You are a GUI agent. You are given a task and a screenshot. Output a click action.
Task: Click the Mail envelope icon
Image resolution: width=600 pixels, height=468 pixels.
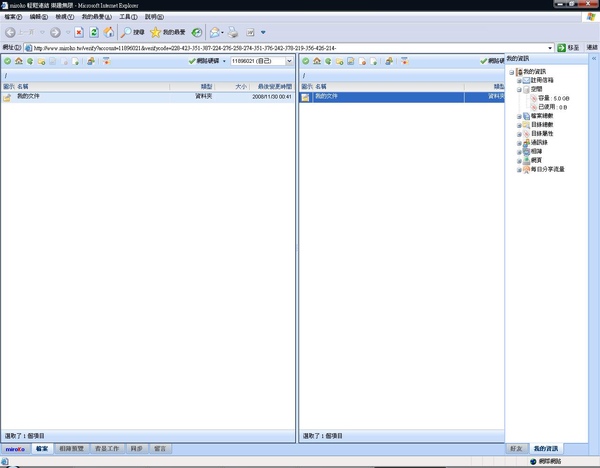(214, 33)
